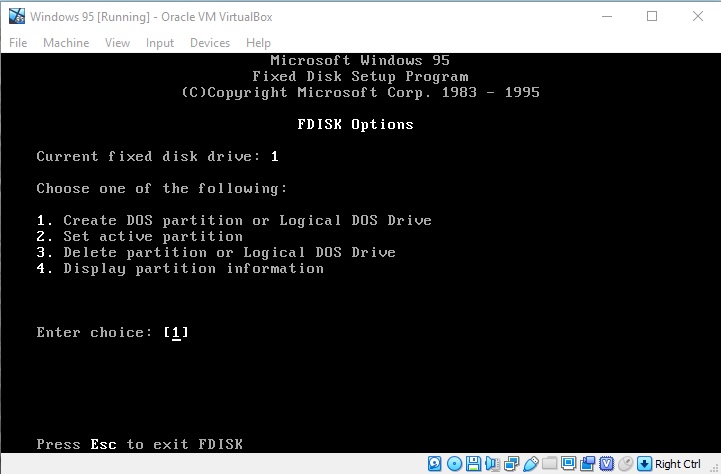Click the shared folders status icon
This screenshot has height=474, width=721.
pos(549,463)
